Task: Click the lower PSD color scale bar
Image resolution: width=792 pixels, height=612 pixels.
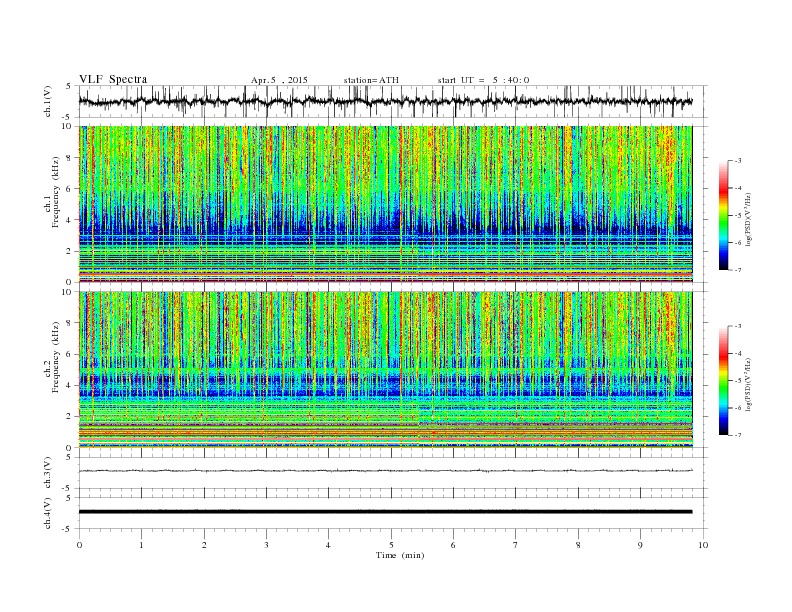Action: point(723,380)
